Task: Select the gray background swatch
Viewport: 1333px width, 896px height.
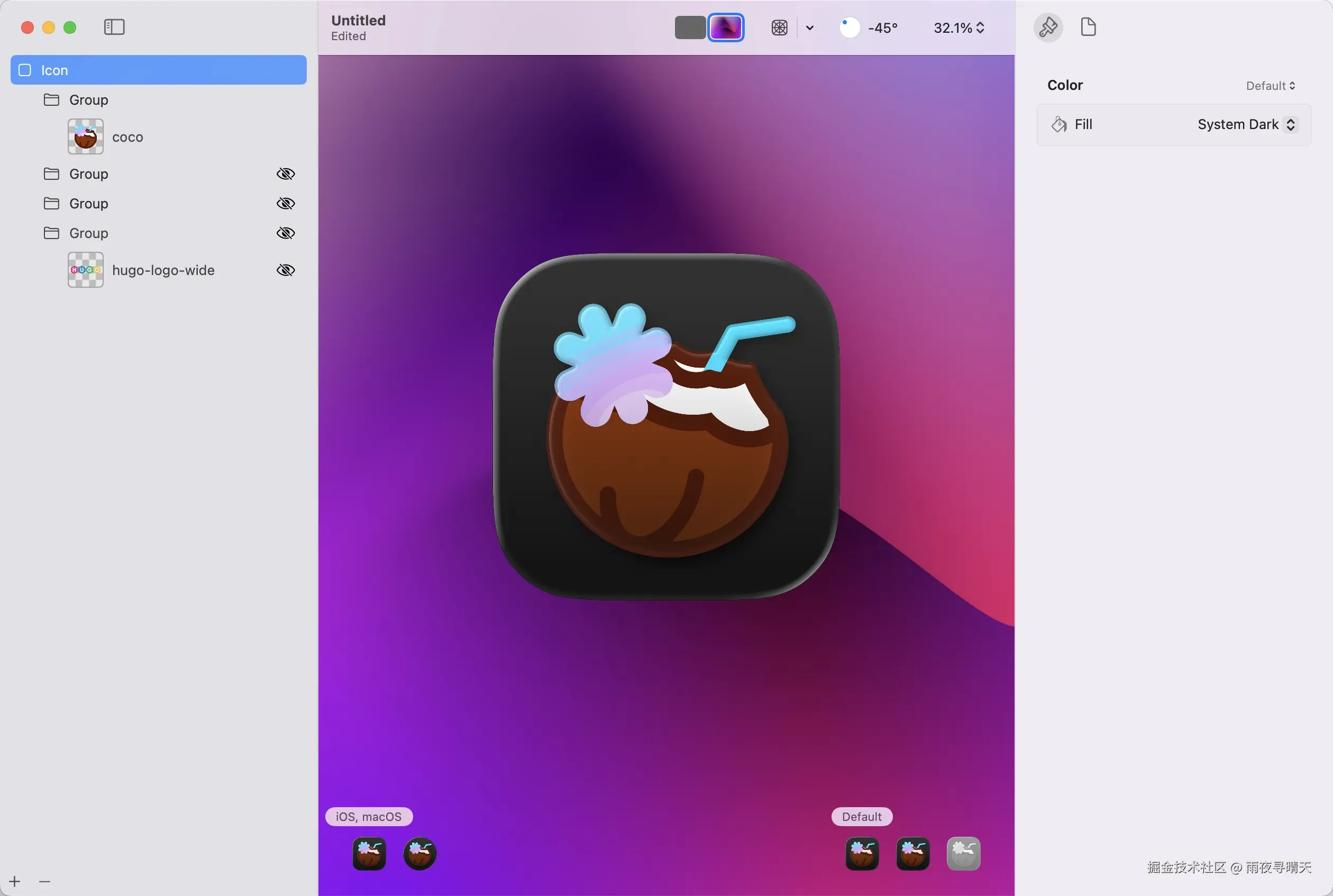Action: (x=690, y=28)
